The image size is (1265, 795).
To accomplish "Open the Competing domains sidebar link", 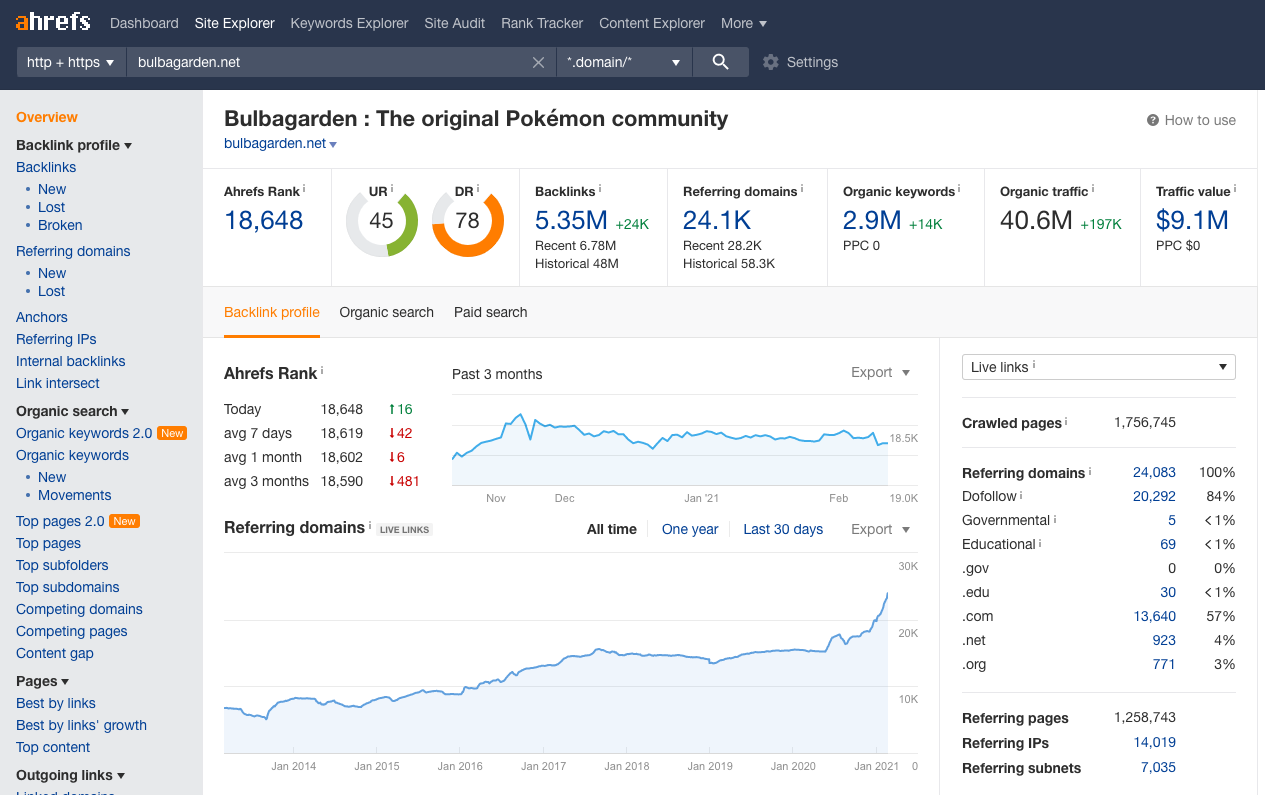I will coord(79,609).
